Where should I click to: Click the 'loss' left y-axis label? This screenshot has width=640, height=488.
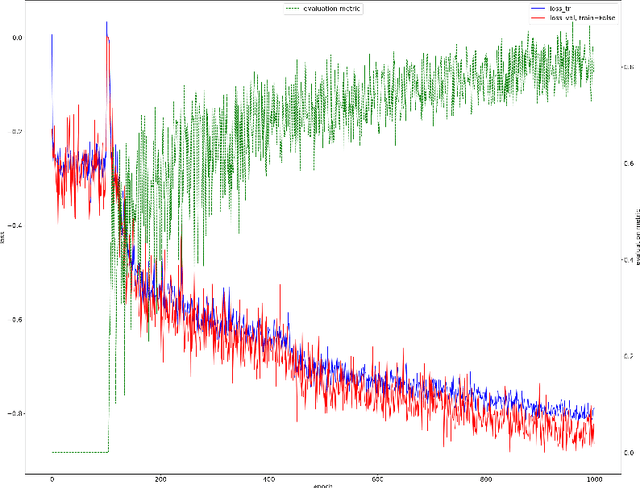point(2,237)
